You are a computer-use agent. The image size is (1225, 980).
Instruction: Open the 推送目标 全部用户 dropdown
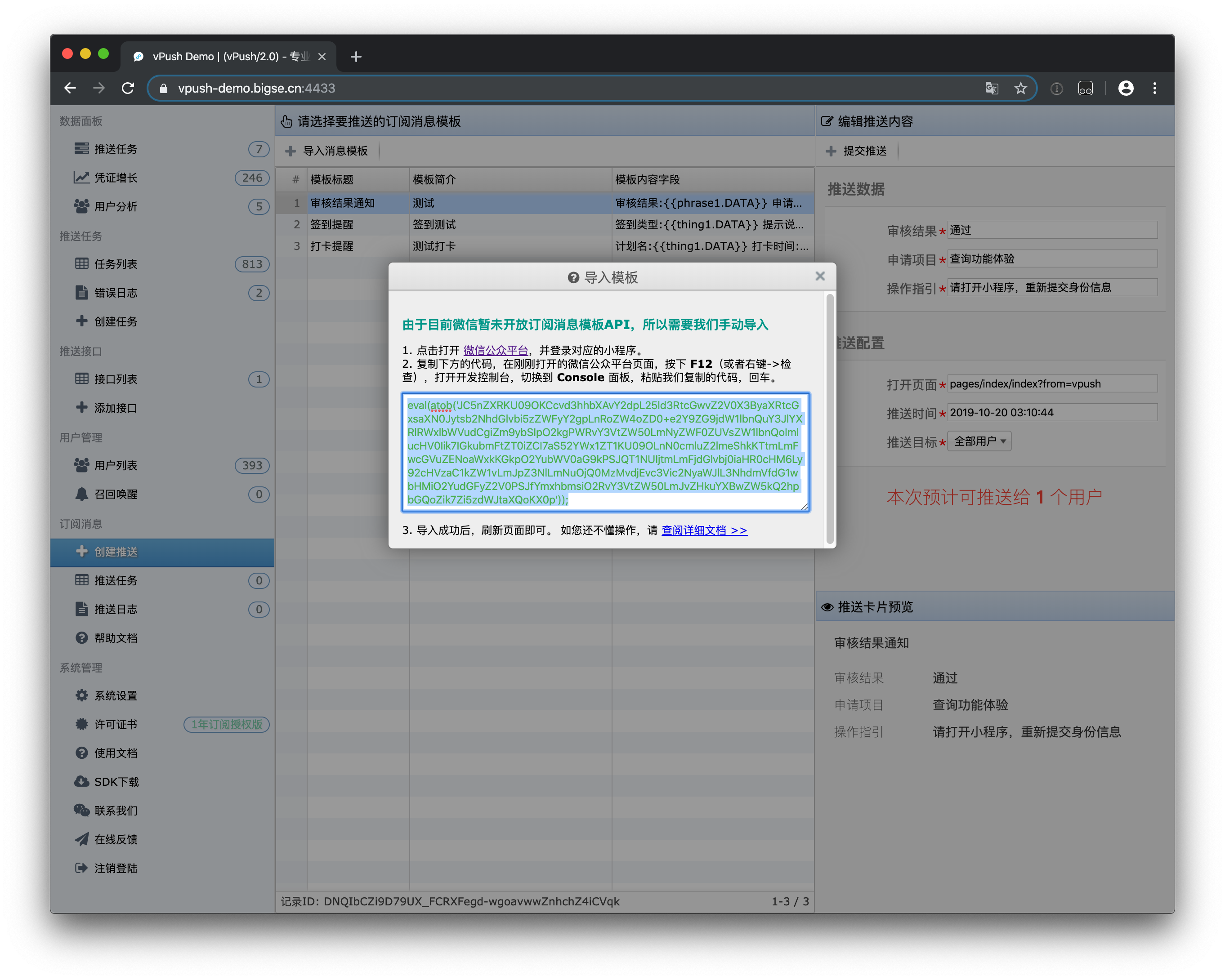coord(979,441)
